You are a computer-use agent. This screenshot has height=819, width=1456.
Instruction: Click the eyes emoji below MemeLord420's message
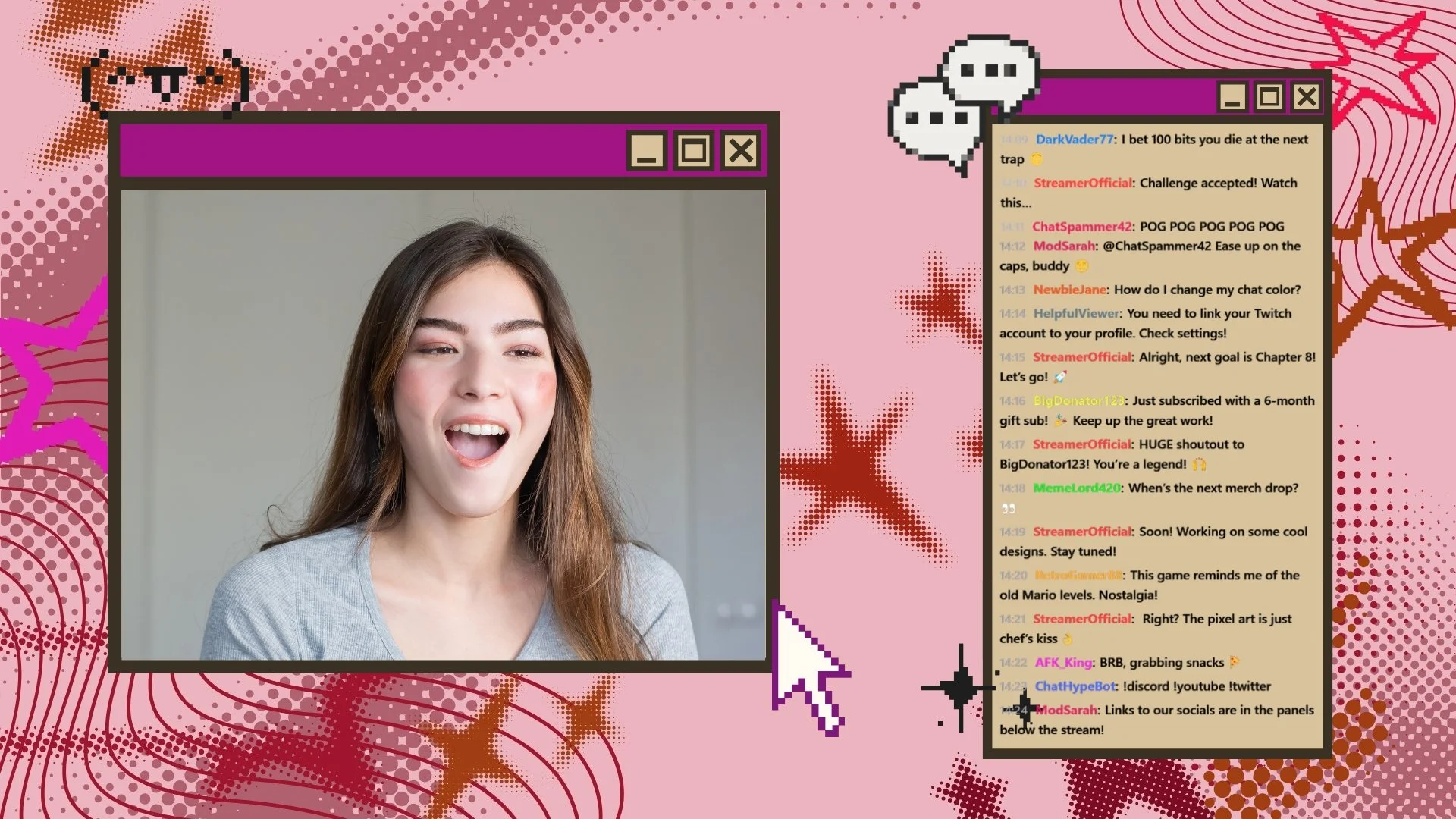pyautogui.click(x=1008, y=509)
